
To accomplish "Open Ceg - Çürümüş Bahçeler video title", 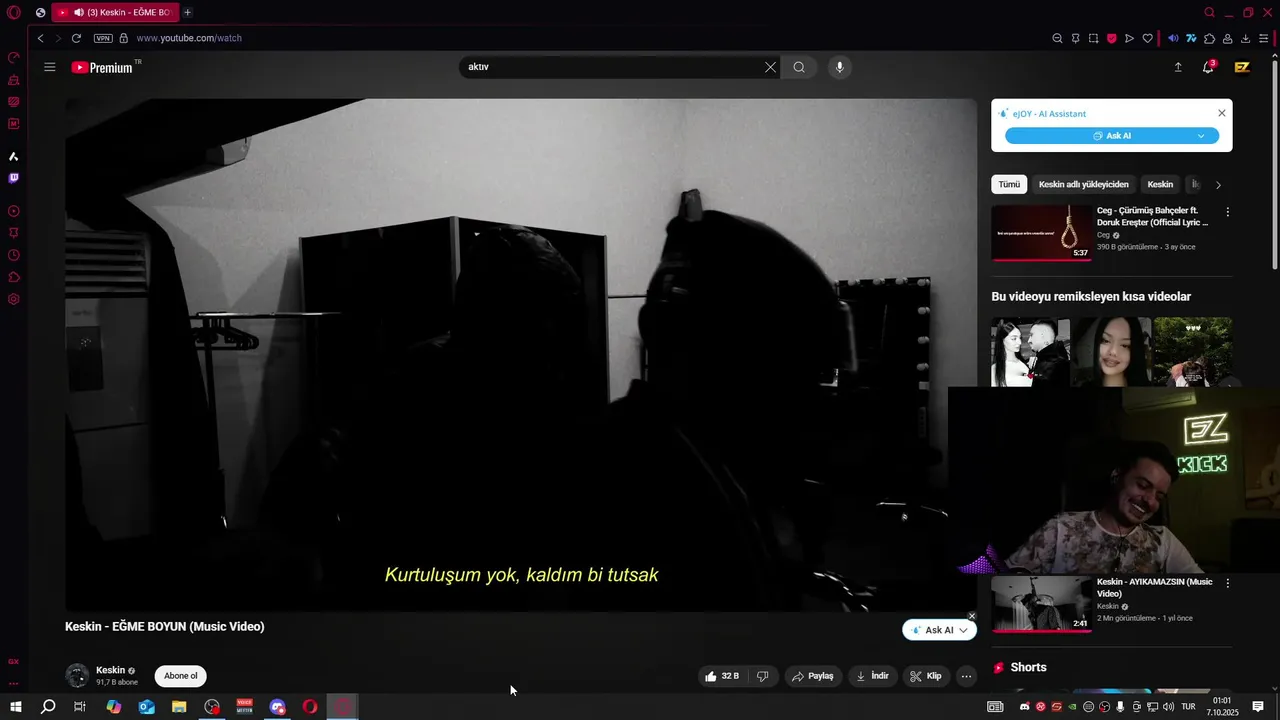I will coord(1153,216).
